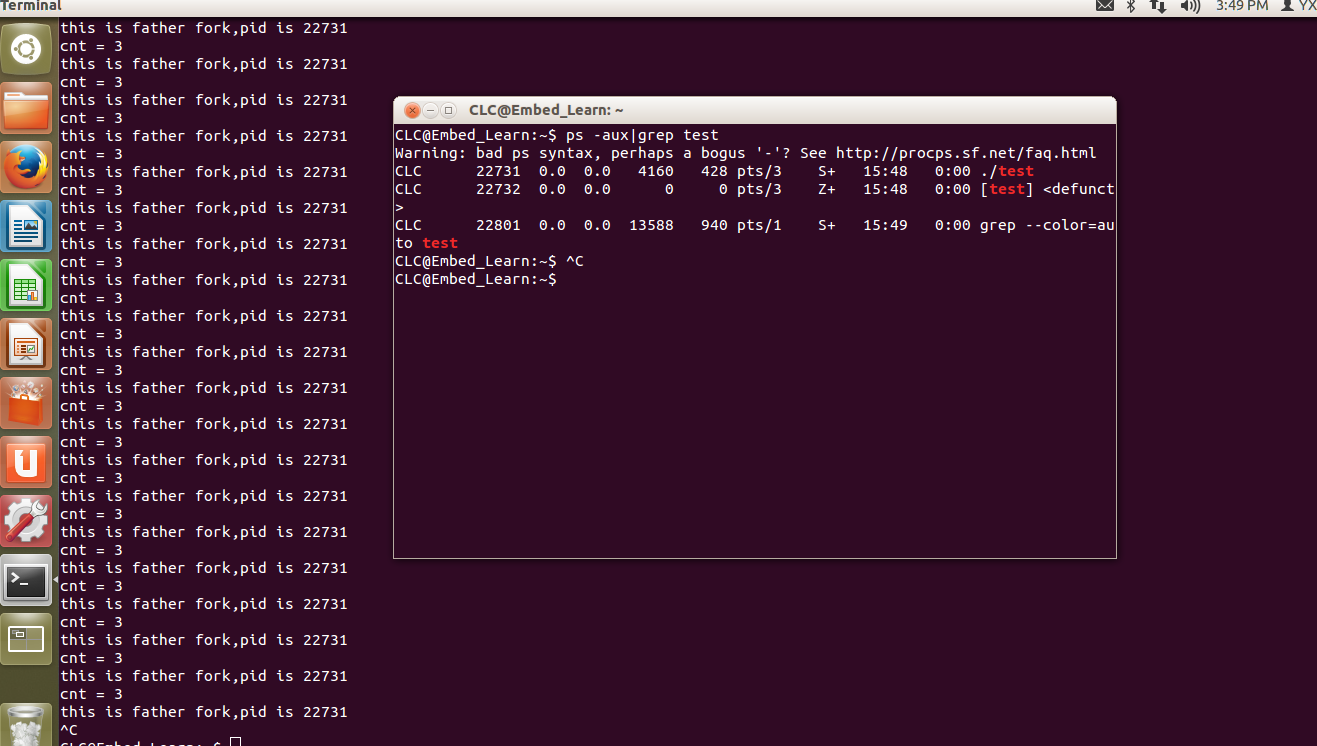Open the Bluetooth indicator menu
Screen dimensions: 1317x746
click(1131, 6)
